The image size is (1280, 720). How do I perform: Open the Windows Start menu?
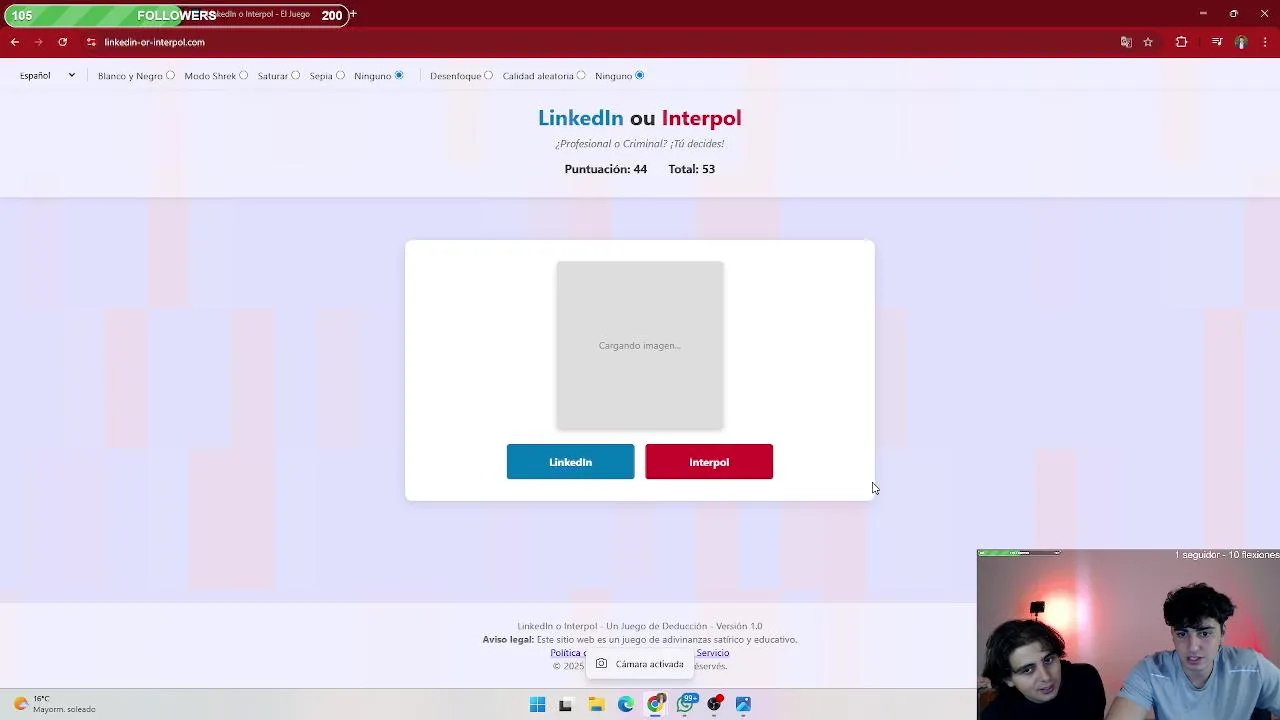537,704
